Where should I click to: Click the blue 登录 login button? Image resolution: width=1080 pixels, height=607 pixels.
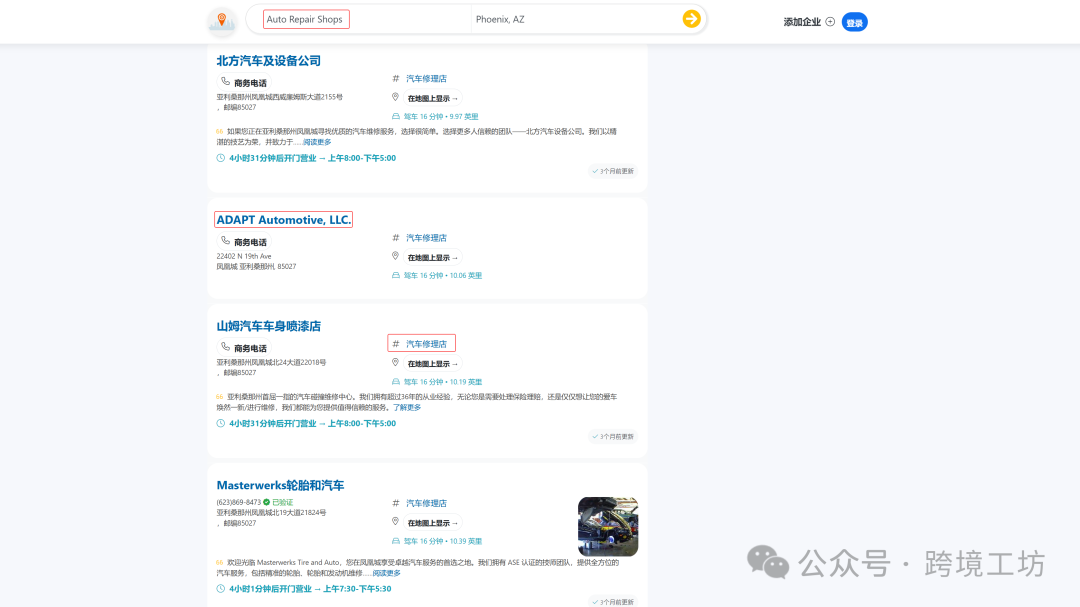click(854, 21)
